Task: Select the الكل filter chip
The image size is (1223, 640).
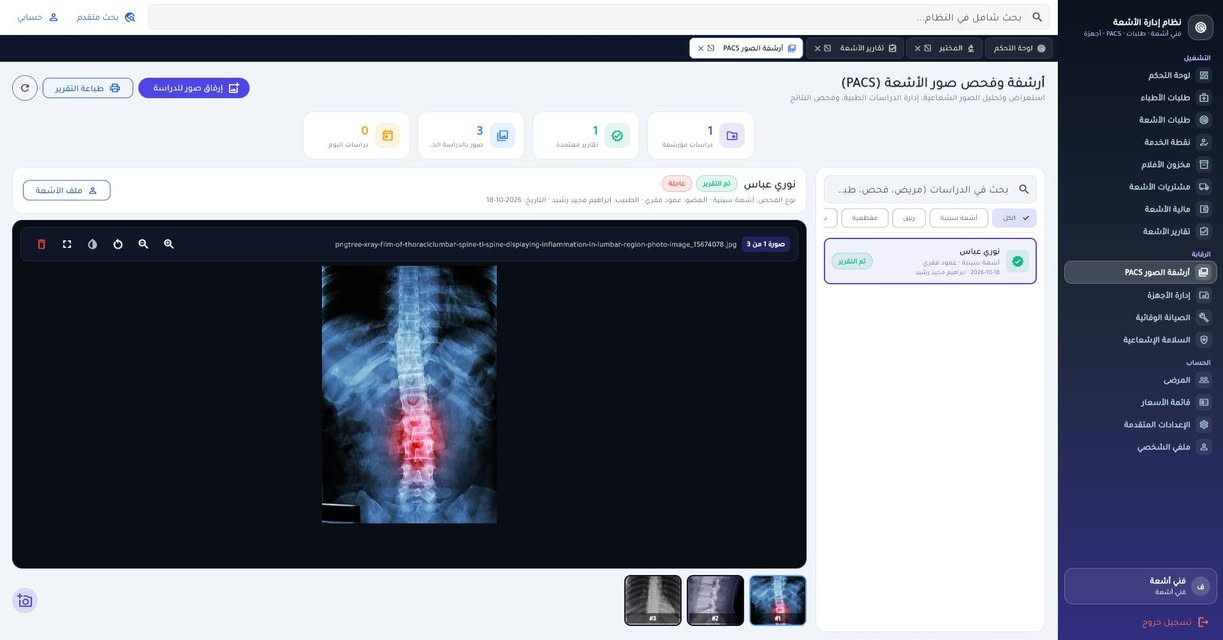Action: tap(1014, 218)
